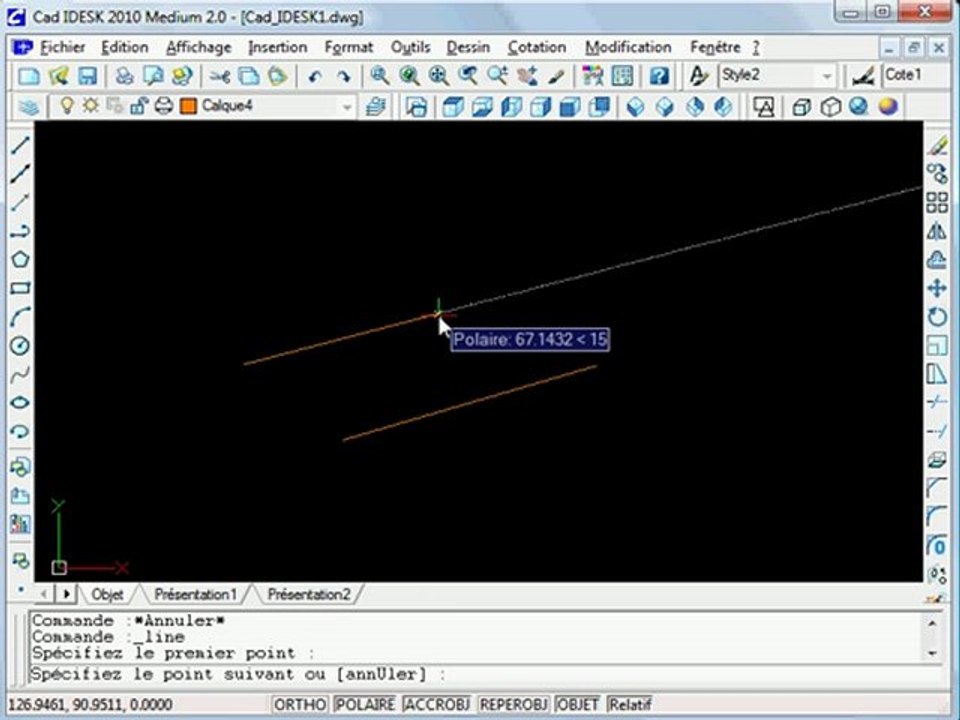Screen dimensions: 960x720
Task: Toggle REPEROBJ object tracking
Action: (x=513, y=705)
